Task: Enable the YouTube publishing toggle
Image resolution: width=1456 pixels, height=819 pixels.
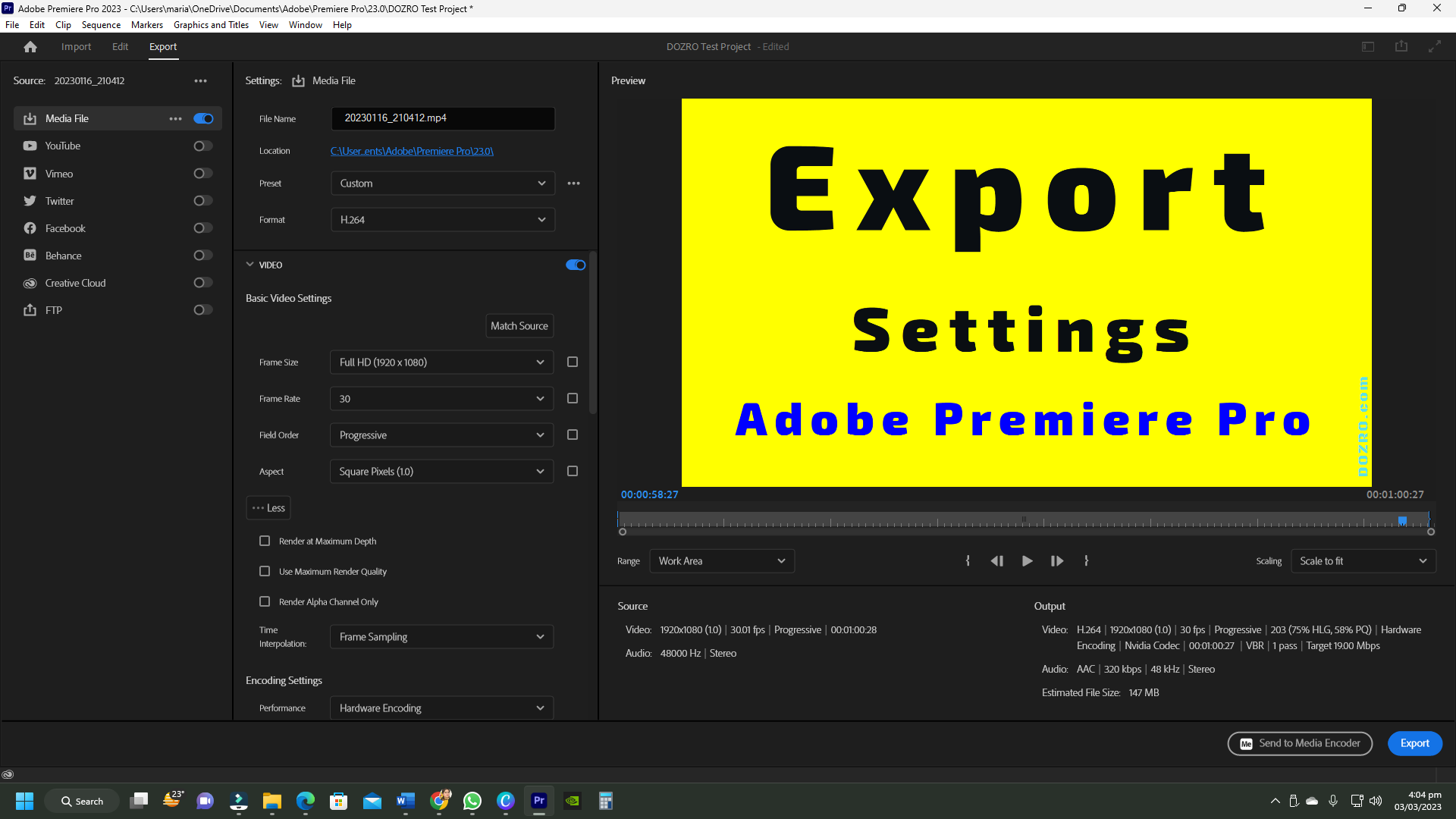Action: point(202,146)
